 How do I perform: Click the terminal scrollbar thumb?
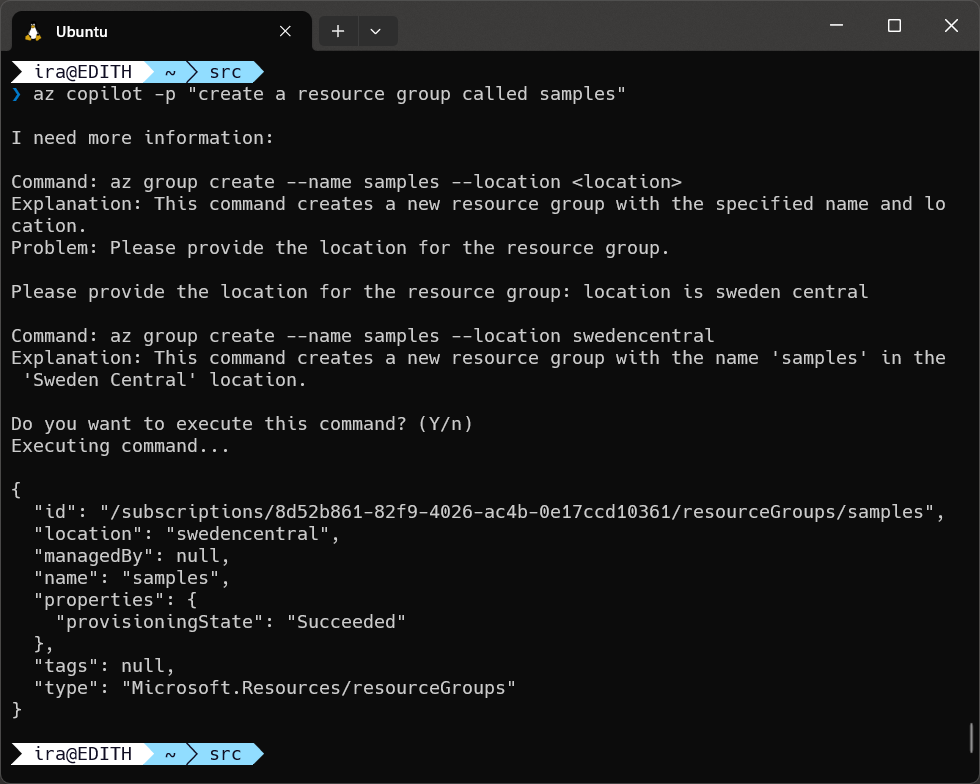click(x=971, y=738)
